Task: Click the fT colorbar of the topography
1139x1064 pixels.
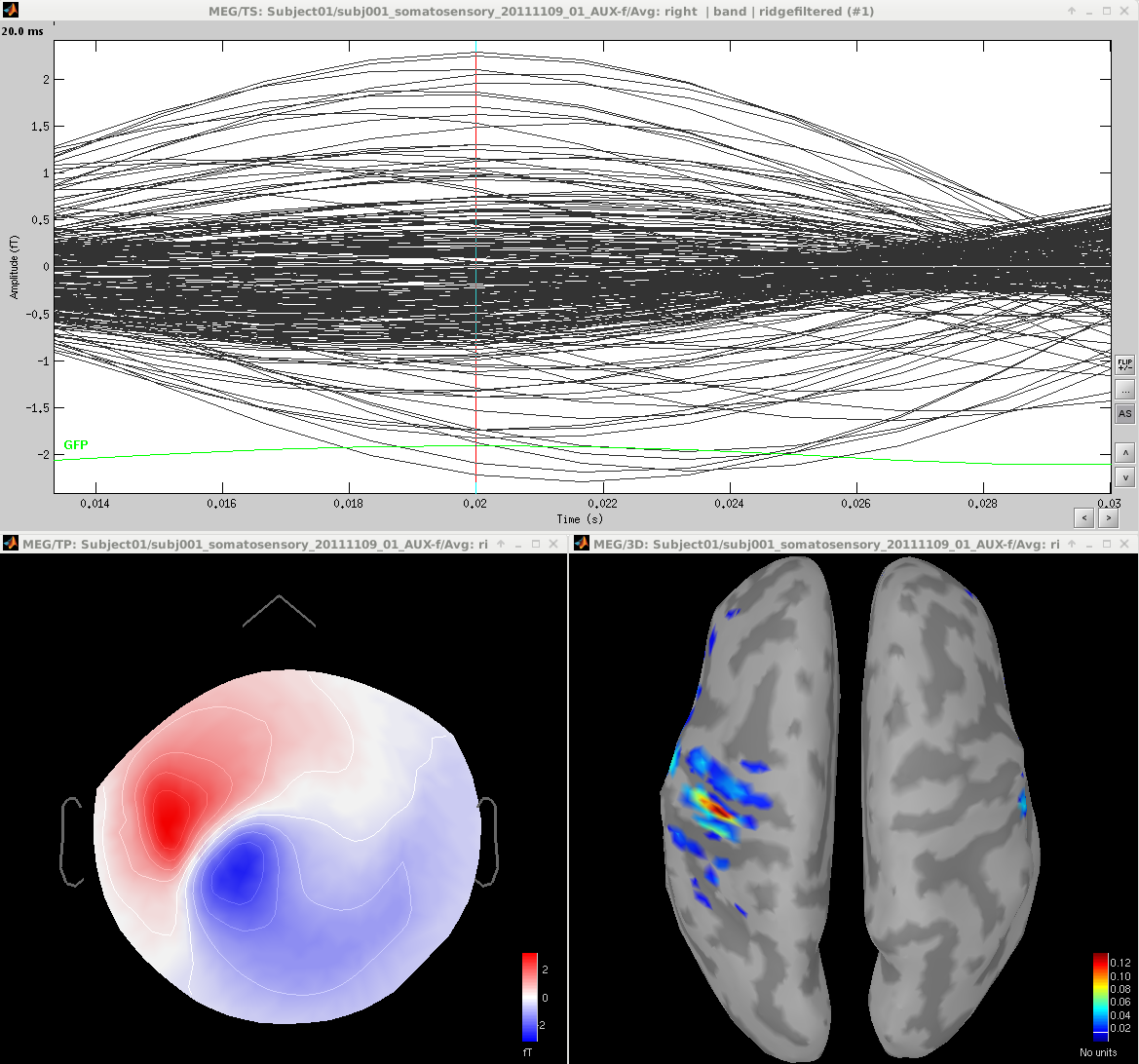Action: (530, 997)
